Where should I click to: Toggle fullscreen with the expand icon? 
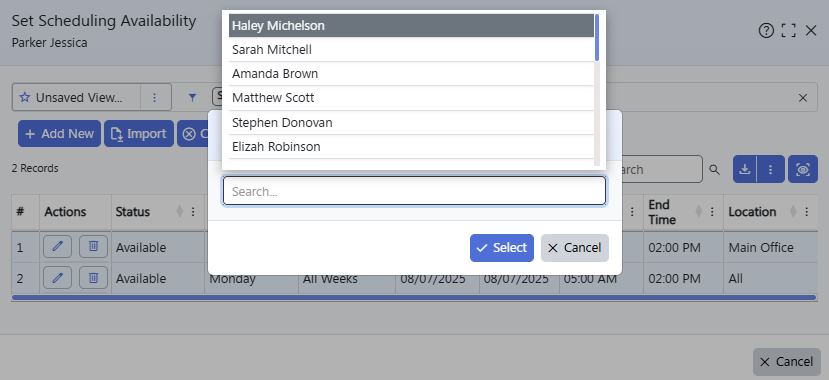click(788, 31)
